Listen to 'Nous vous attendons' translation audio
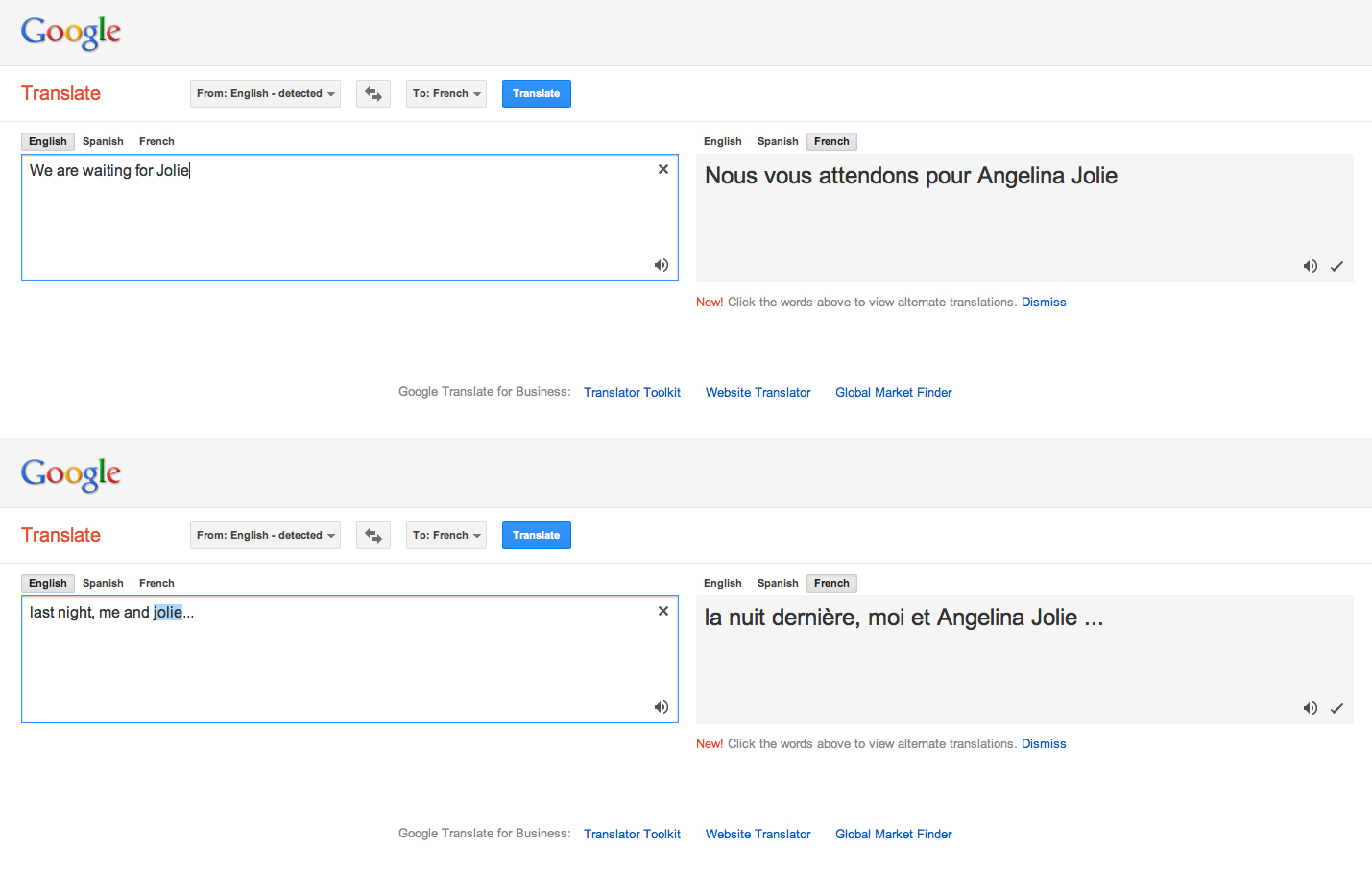Image resolution: width=1372 pixels, height=872 pixels. click(1310, 266)
